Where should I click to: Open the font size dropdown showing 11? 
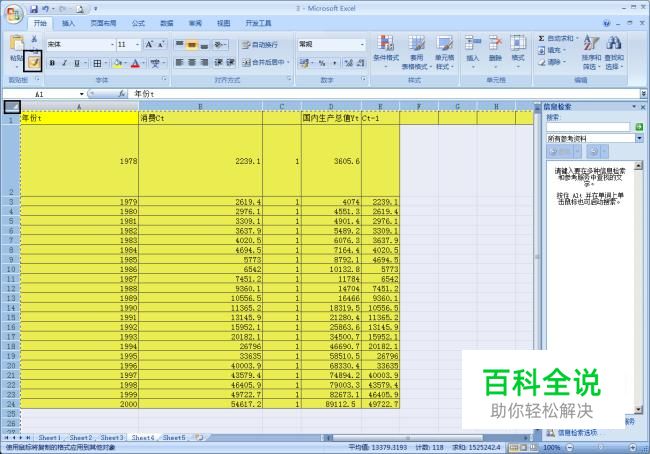(x=138, y=44)
